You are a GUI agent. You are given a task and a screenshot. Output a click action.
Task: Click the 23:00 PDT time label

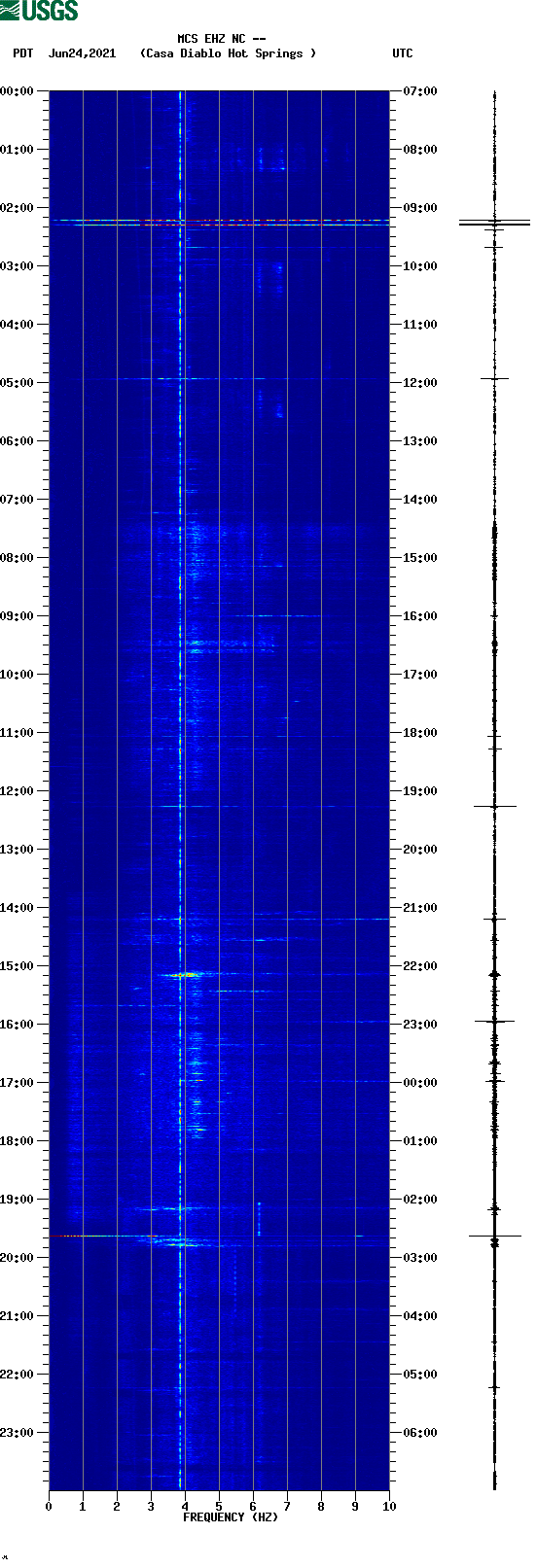coord(18,1433)
